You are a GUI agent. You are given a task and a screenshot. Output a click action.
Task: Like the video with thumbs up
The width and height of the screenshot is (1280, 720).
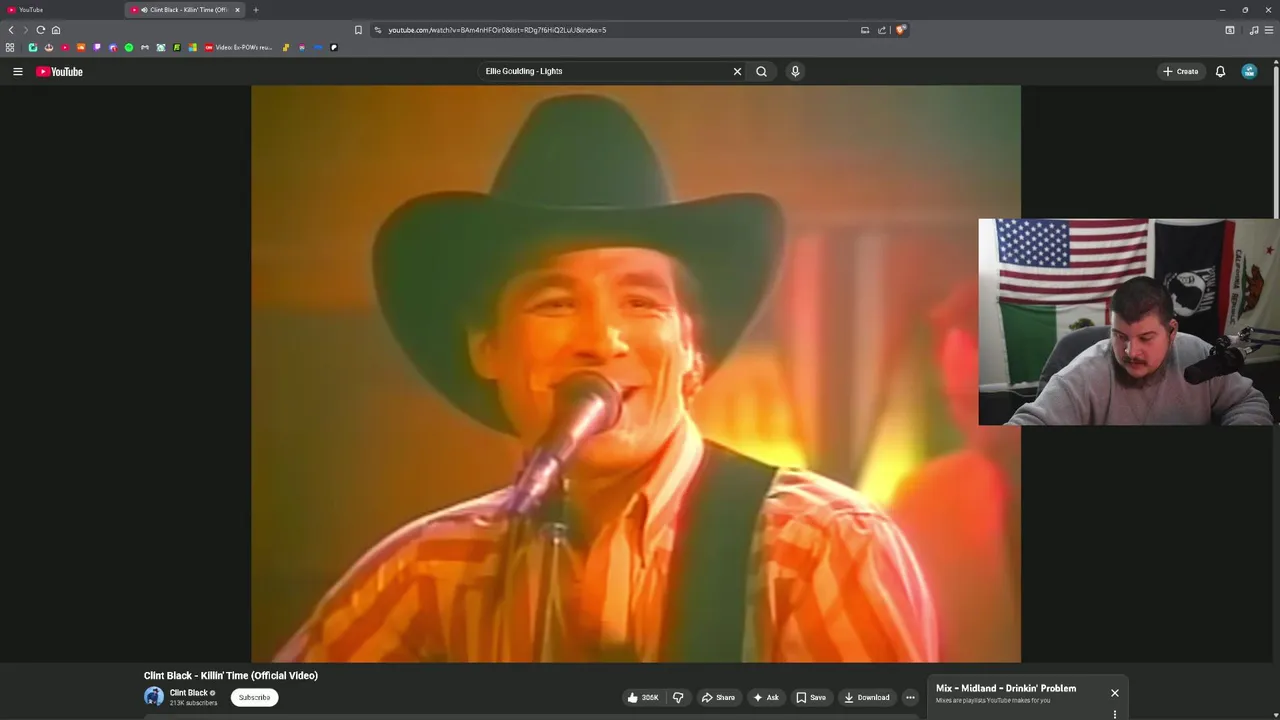pyautogui.click(x=643, y=697)
